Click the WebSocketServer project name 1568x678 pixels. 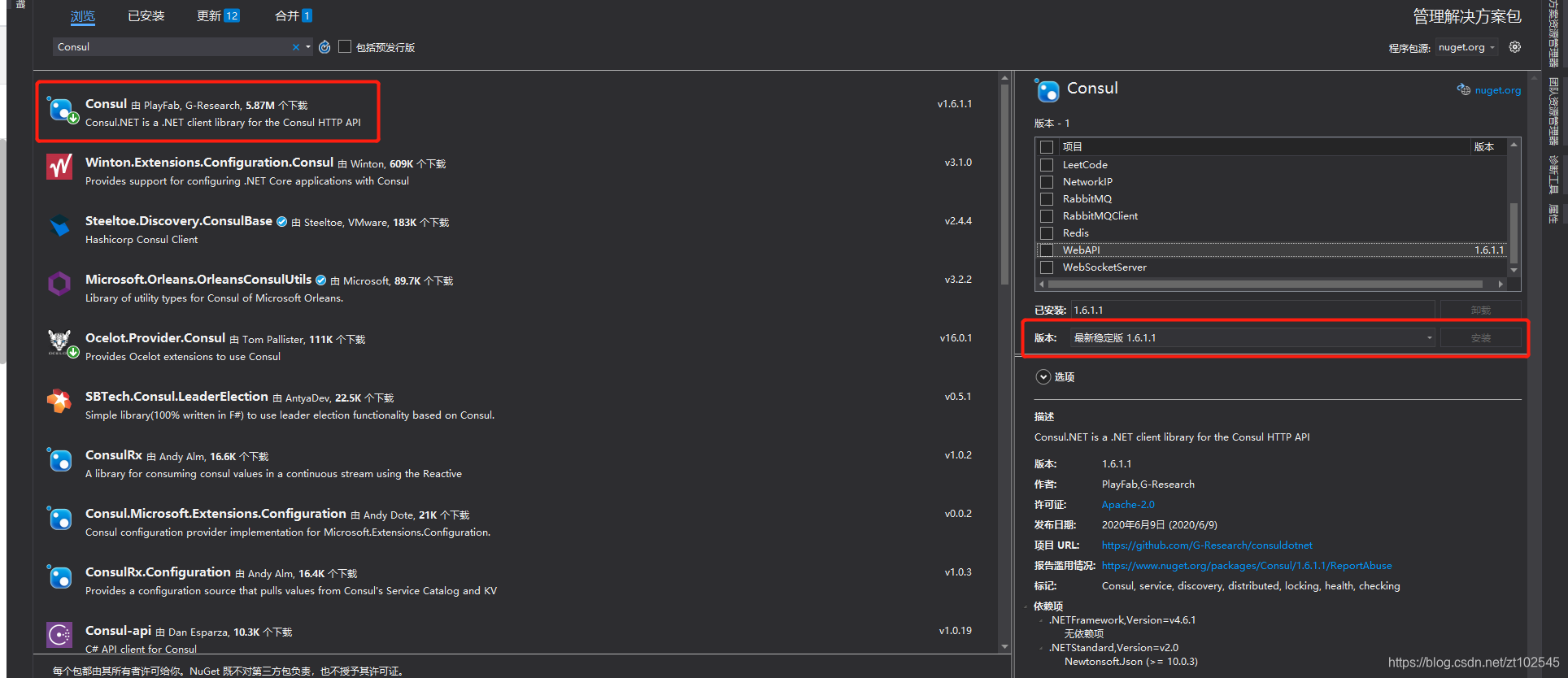click(1104, 267)
